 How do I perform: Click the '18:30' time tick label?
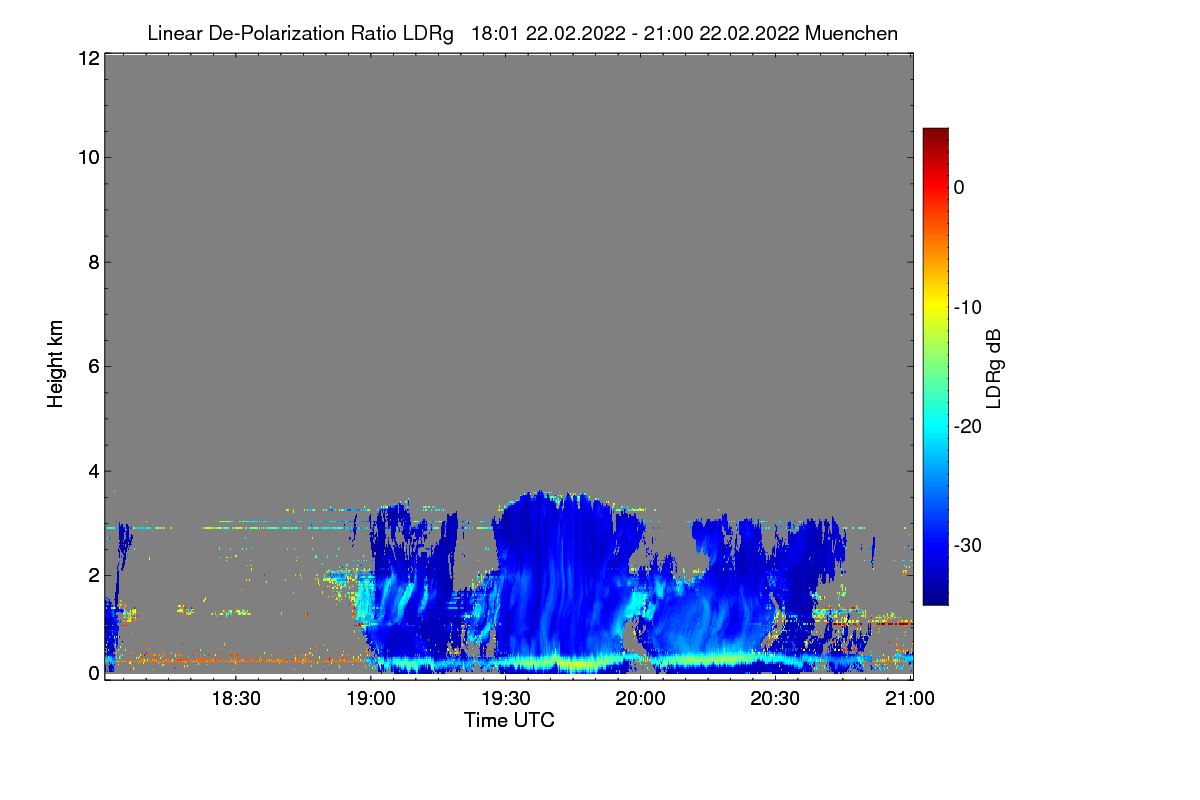point(236,698)
